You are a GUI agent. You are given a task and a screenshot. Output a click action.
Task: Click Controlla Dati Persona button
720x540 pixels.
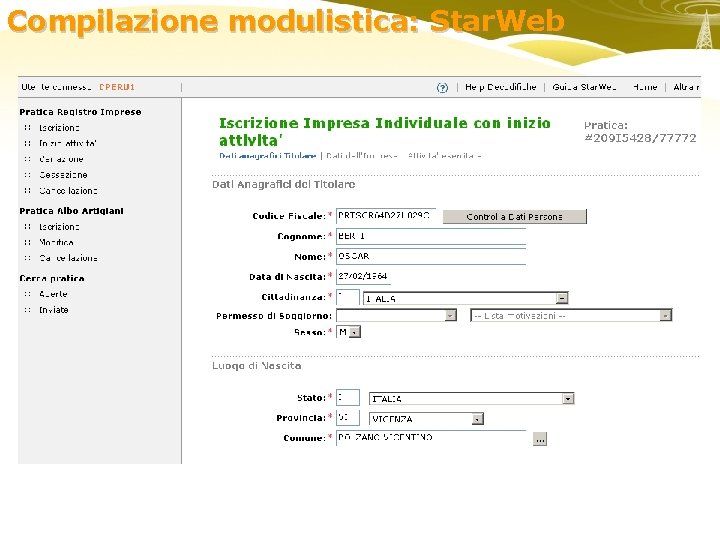pos(515,217)
